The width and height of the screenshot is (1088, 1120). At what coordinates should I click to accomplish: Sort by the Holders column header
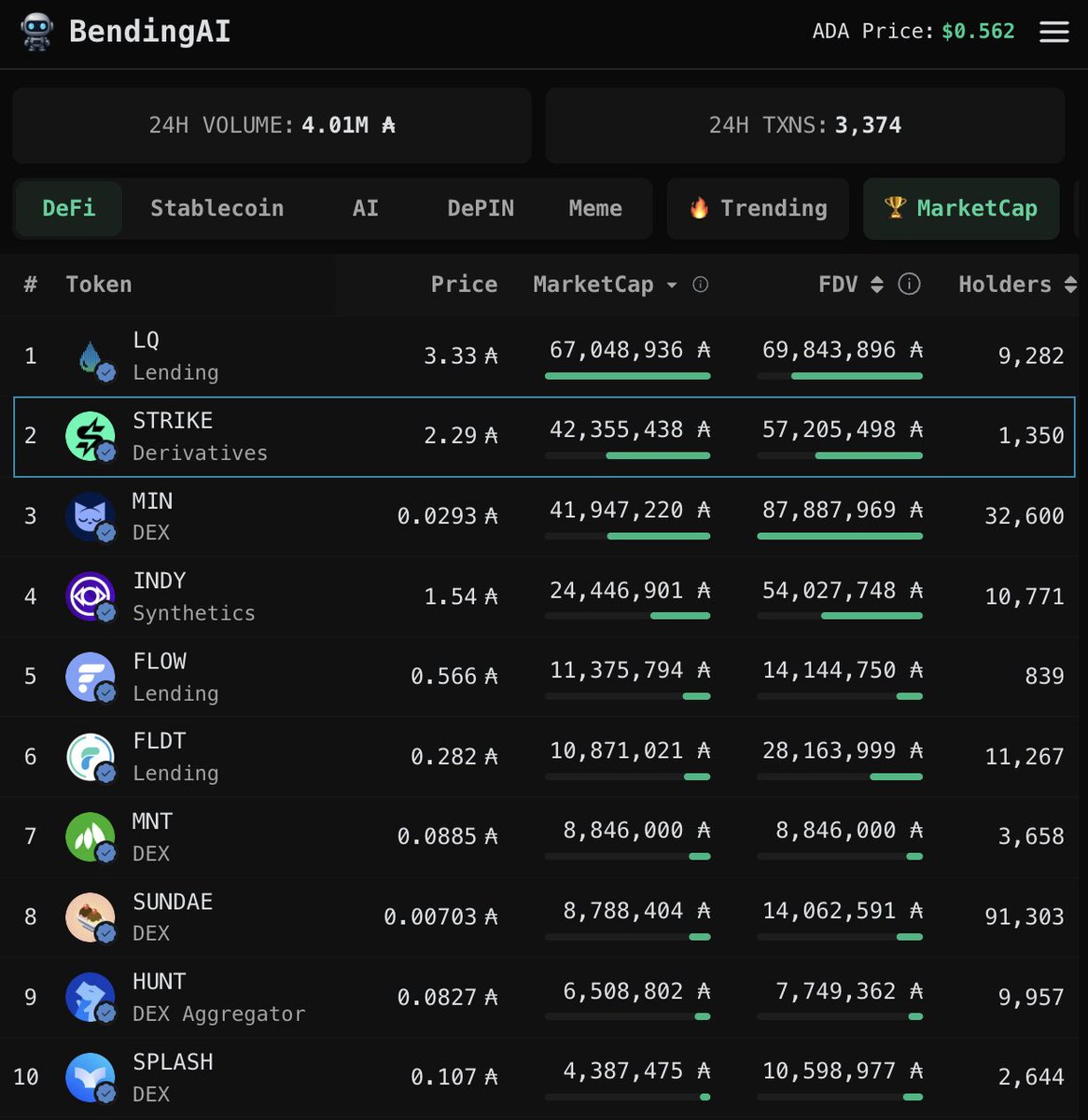[1017, 285]
